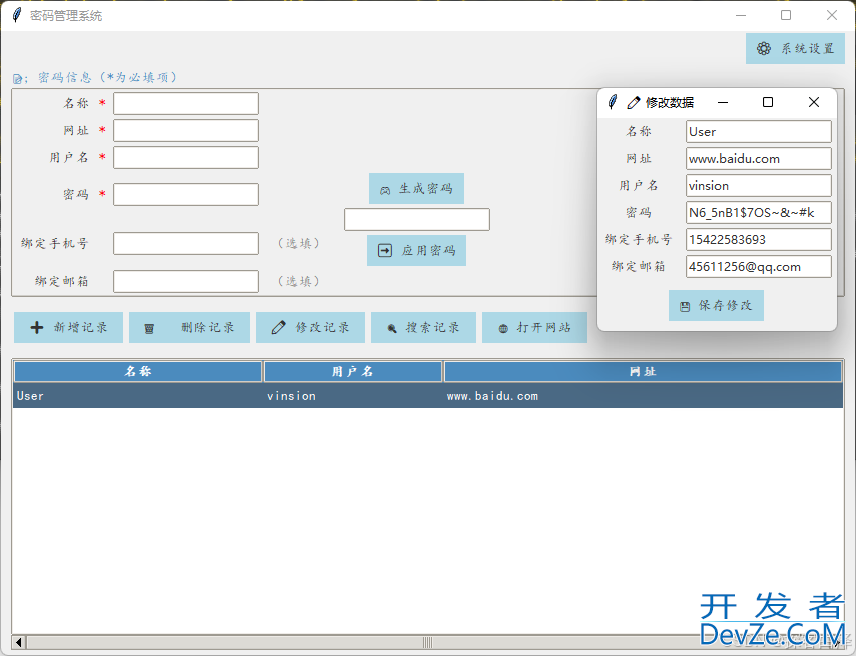Close the 修改数据 dialog

[x=813, y=102]
